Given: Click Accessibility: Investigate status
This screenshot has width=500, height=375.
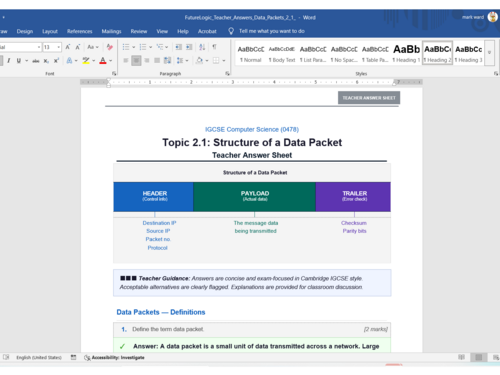Looking at the screenshot, I should pos(114,357).
